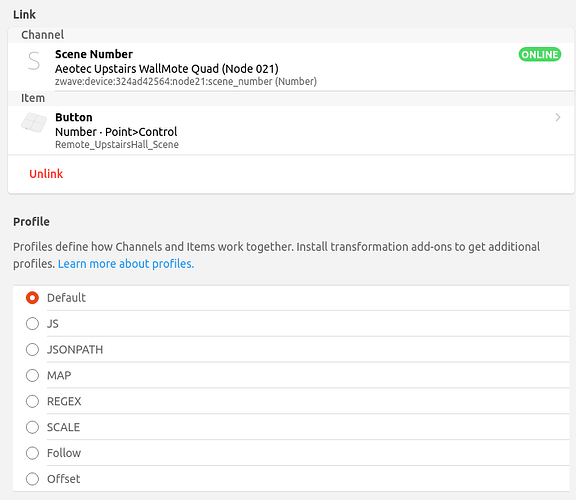Open Learn more about profiles link
The image size is (576, 500).
126,264
